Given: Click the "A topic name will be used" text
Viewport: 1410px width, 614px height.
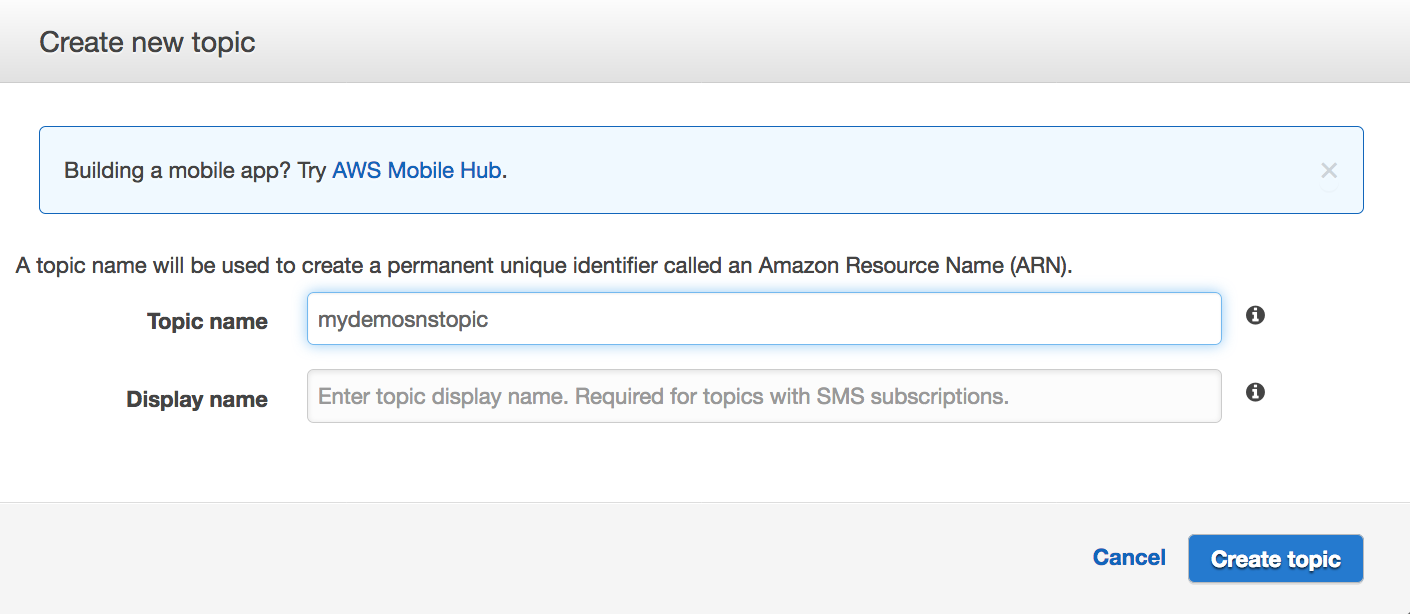Looking at the screenshot, I should pos(130,266).
